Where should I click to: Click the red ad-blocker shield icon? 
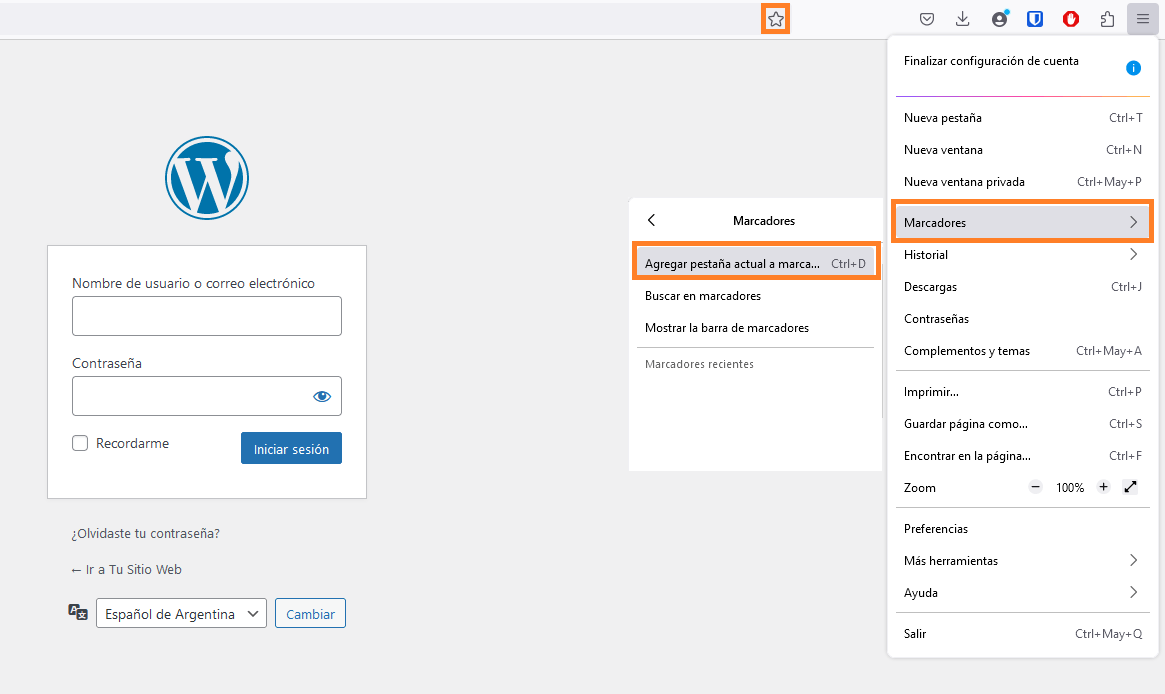point(1070,19)
